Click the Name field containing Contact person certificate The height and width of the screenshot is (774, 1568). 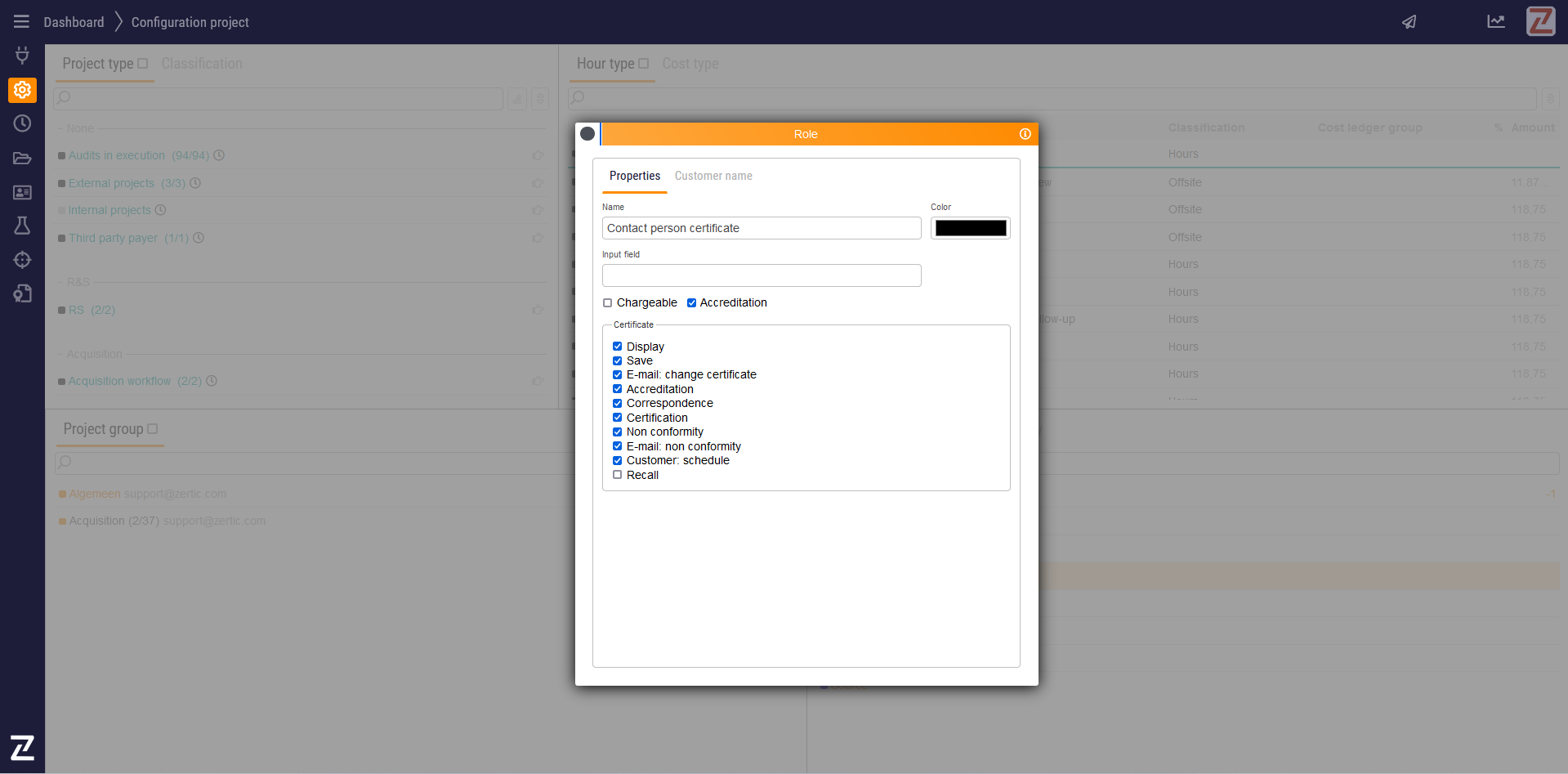click(761, 228)
